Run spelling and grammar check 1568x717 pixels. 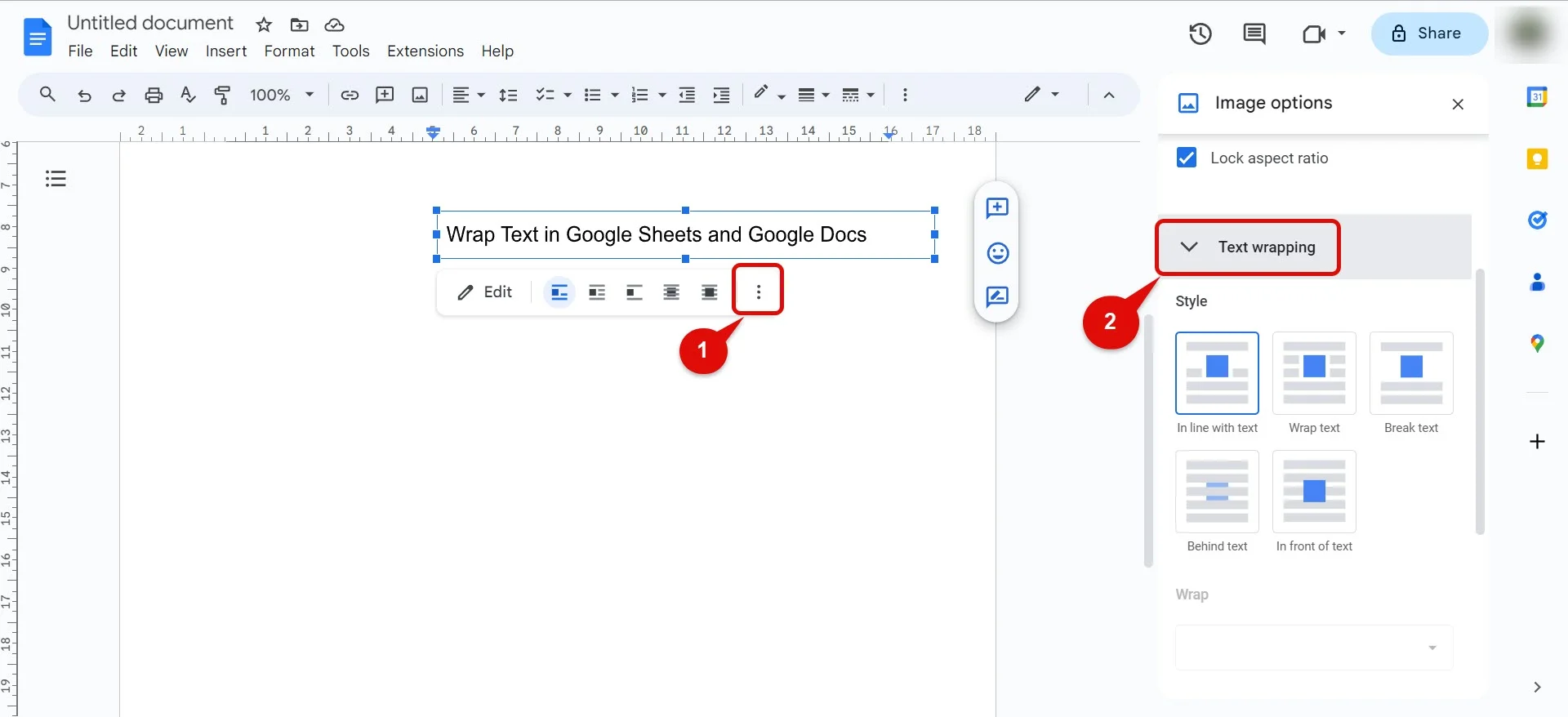[188, 95]
